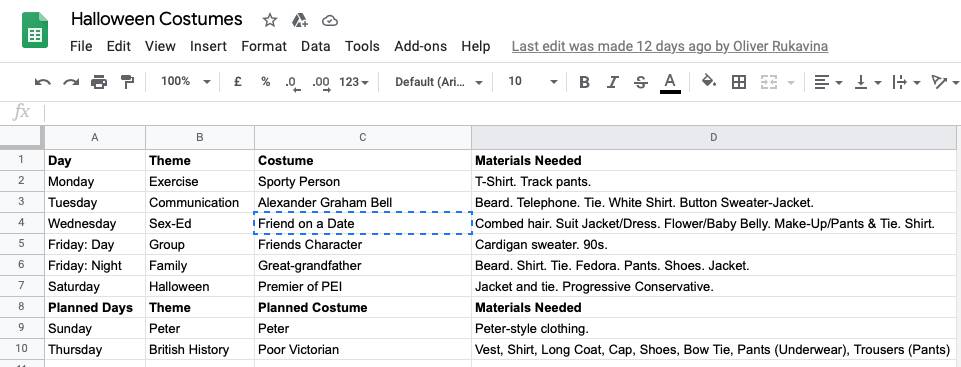Format as currency with pound icon
The image size is (961, 367).
click(238, 81)
